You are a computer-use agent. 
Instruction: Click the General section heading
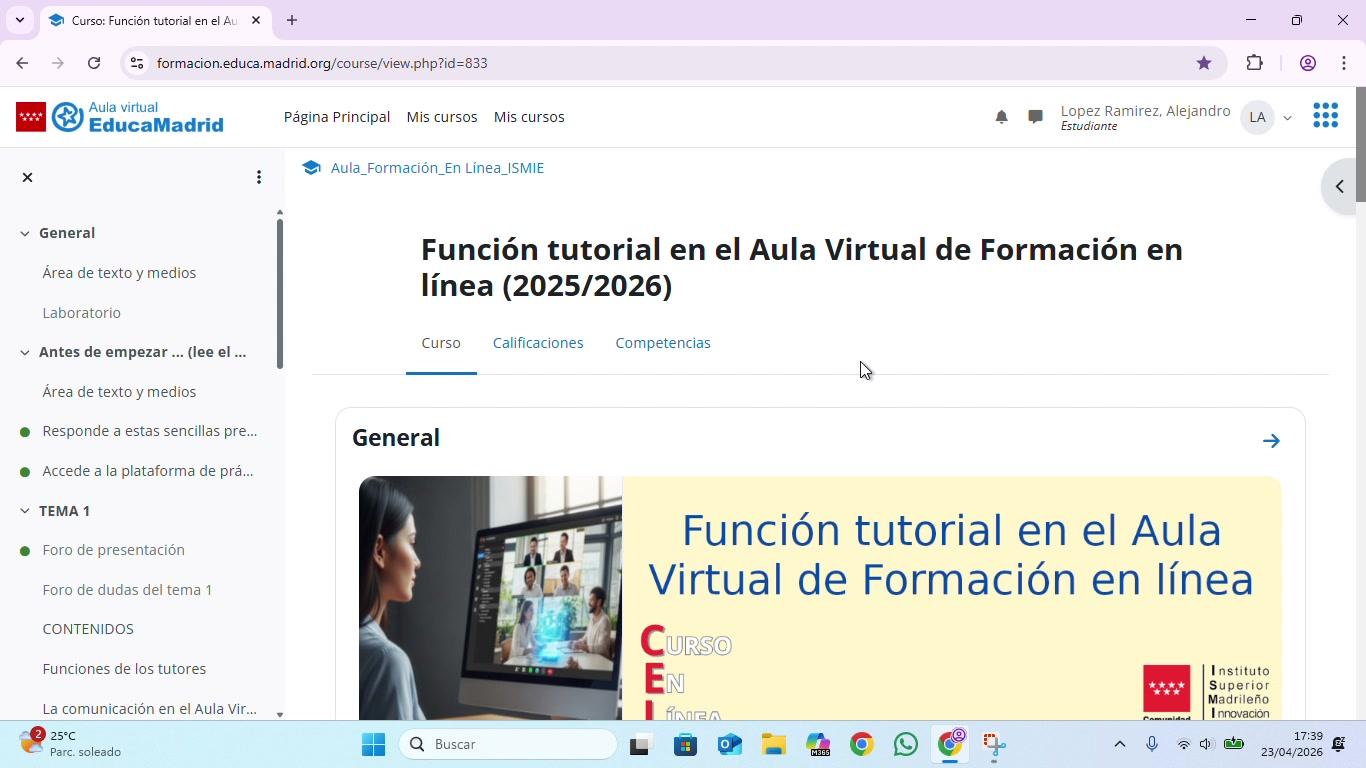396,438
